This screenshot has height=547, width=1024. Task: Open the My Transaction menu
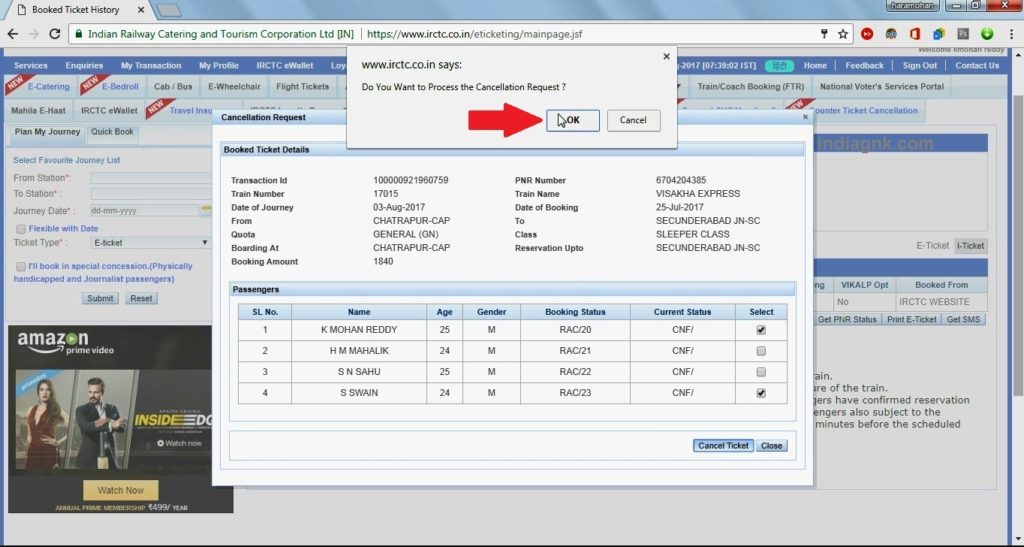[x=151, y=66]
